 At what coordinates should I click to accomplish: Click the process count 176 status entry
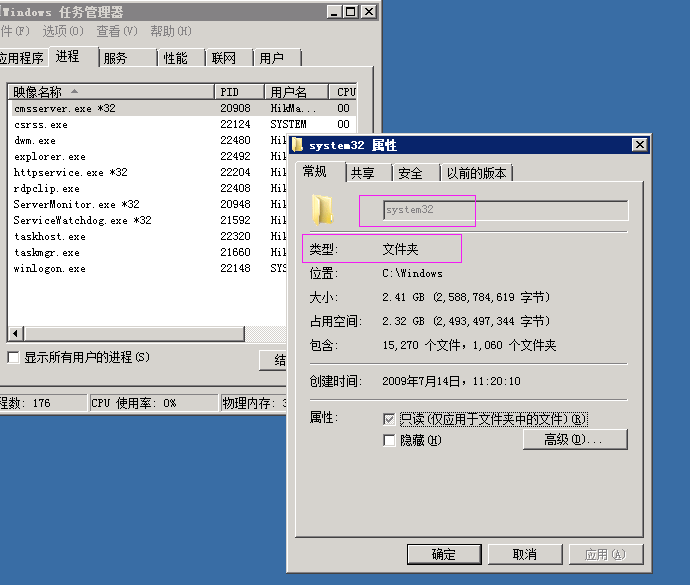pos(43,403)
